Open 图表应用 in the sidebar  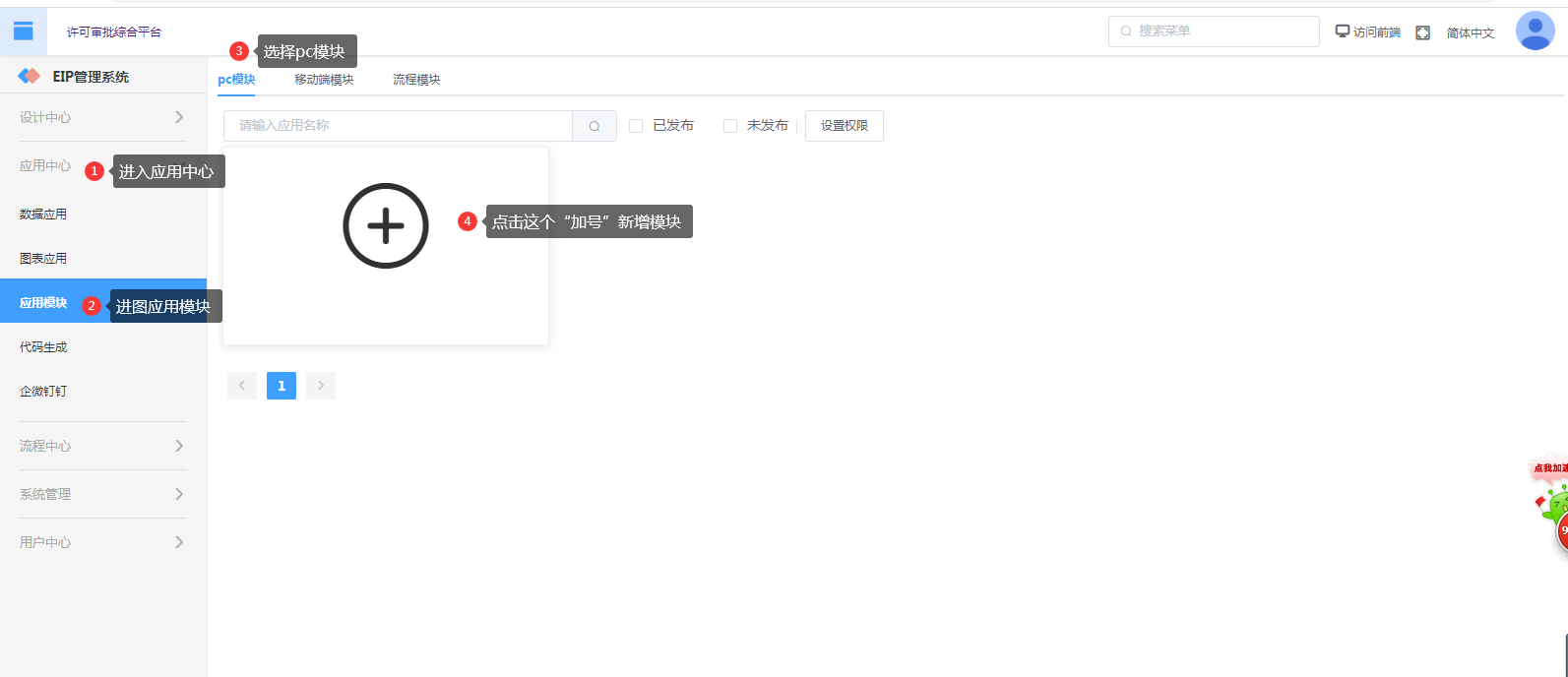pyautogui.click(x=103, y=258)
